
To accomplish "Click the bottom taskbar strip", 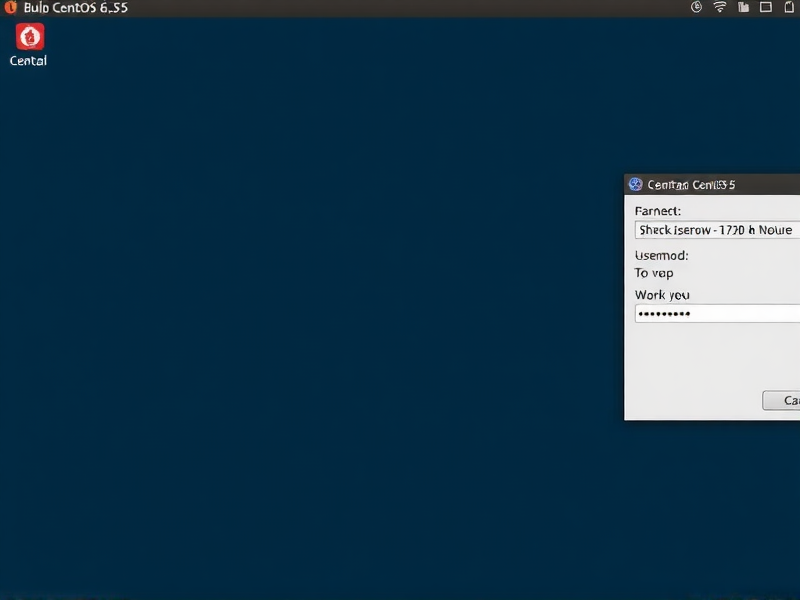I will 400,594.
